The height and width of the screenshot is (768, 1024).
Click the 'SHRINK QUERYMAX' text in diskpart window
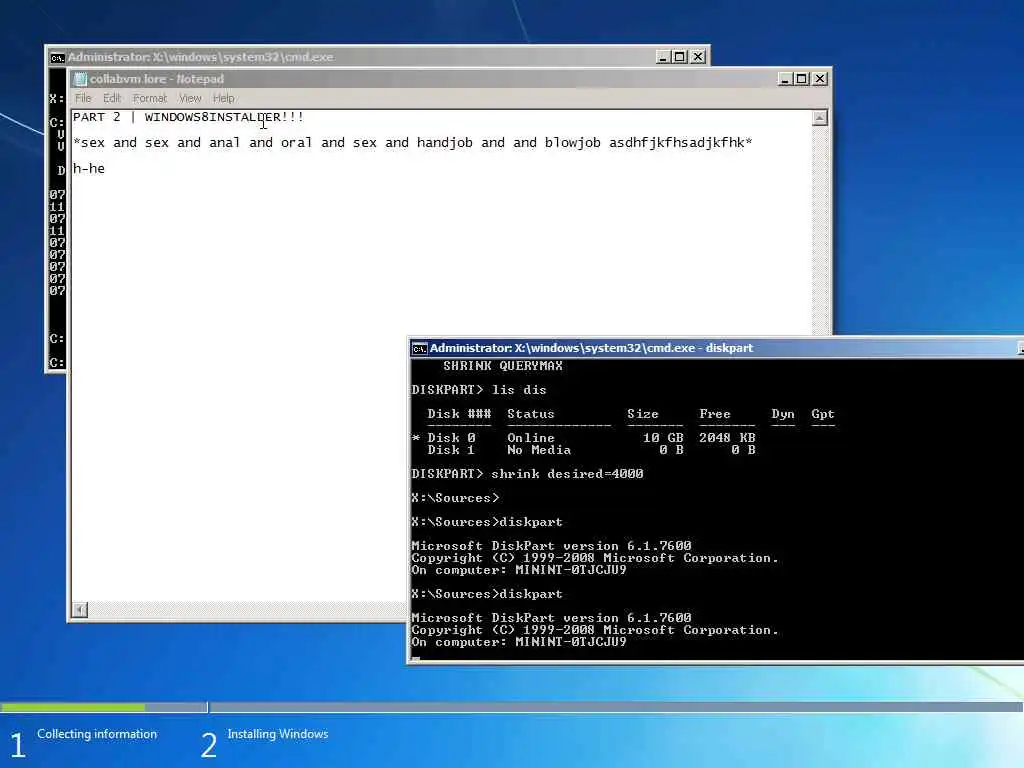tap(503, 366)
